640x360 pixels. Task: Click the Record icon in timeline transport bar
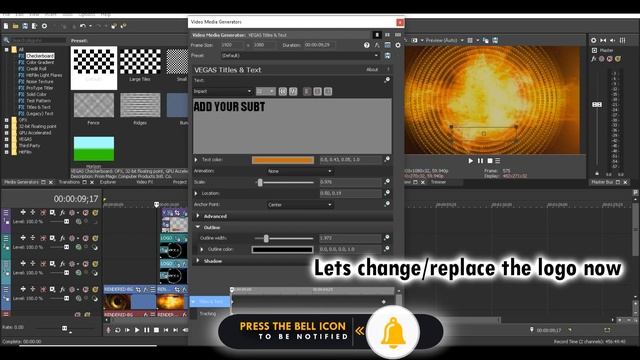tap(108, 330)
